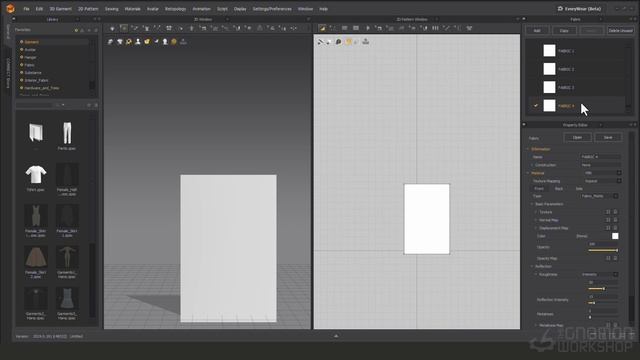
Task: Select the Hanger folder in Library
Action: 30,58
